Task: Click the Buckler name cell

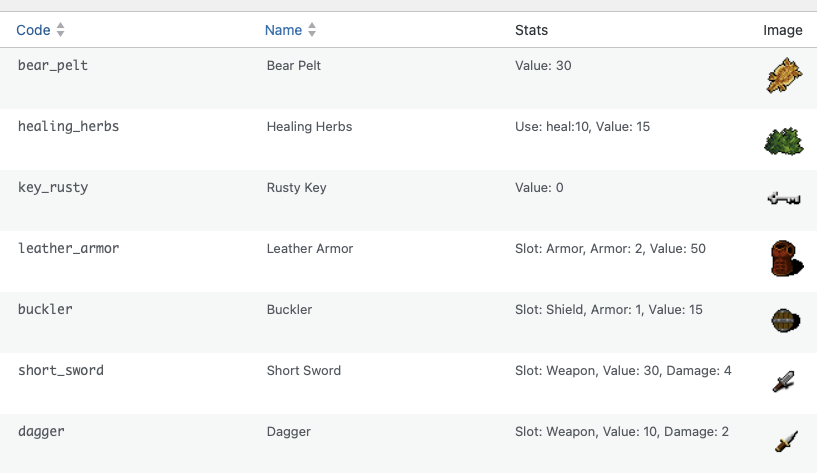Action: 289,309
